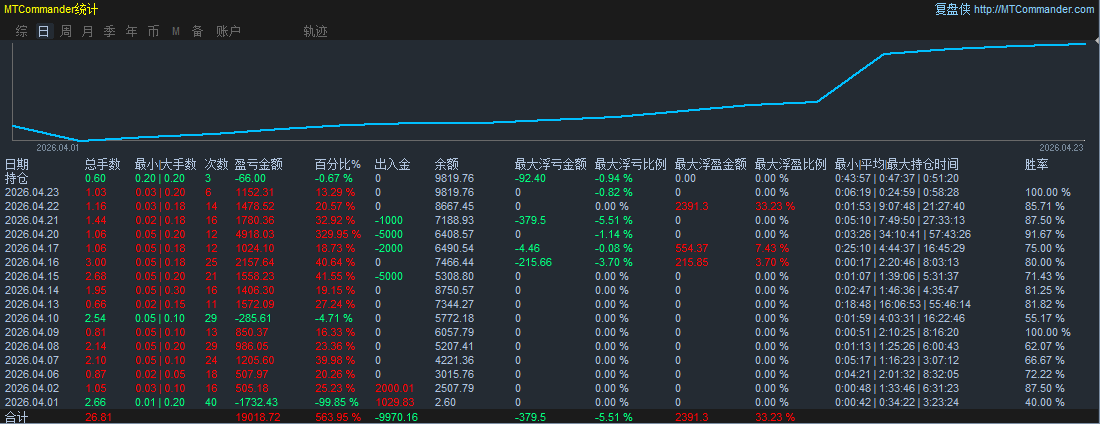Open the 备 tab
Image resolution: width=1100 pixels, height=424 pixels.
[x=197, y=31]
